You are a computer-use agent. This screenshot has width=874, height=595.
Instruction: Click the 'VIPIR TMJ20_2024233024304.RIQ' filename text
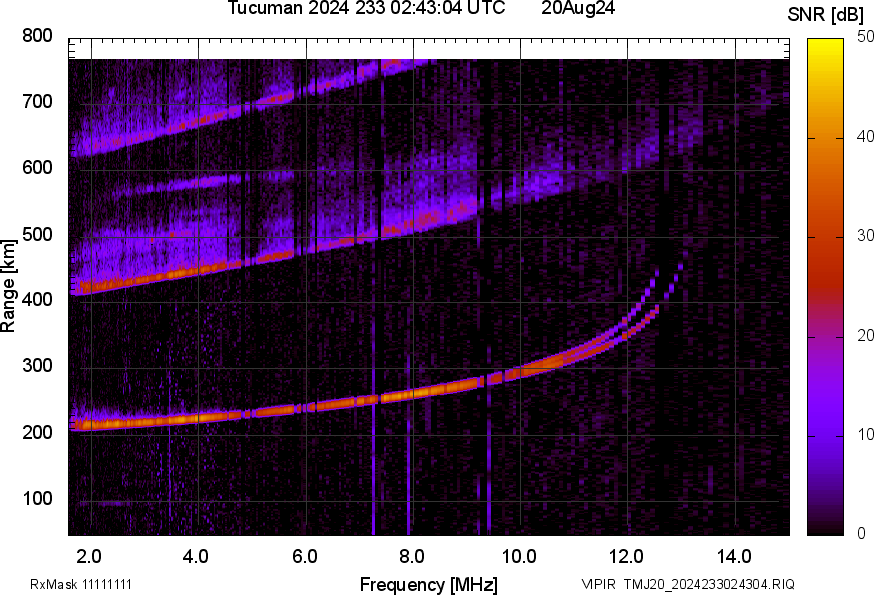688,584
